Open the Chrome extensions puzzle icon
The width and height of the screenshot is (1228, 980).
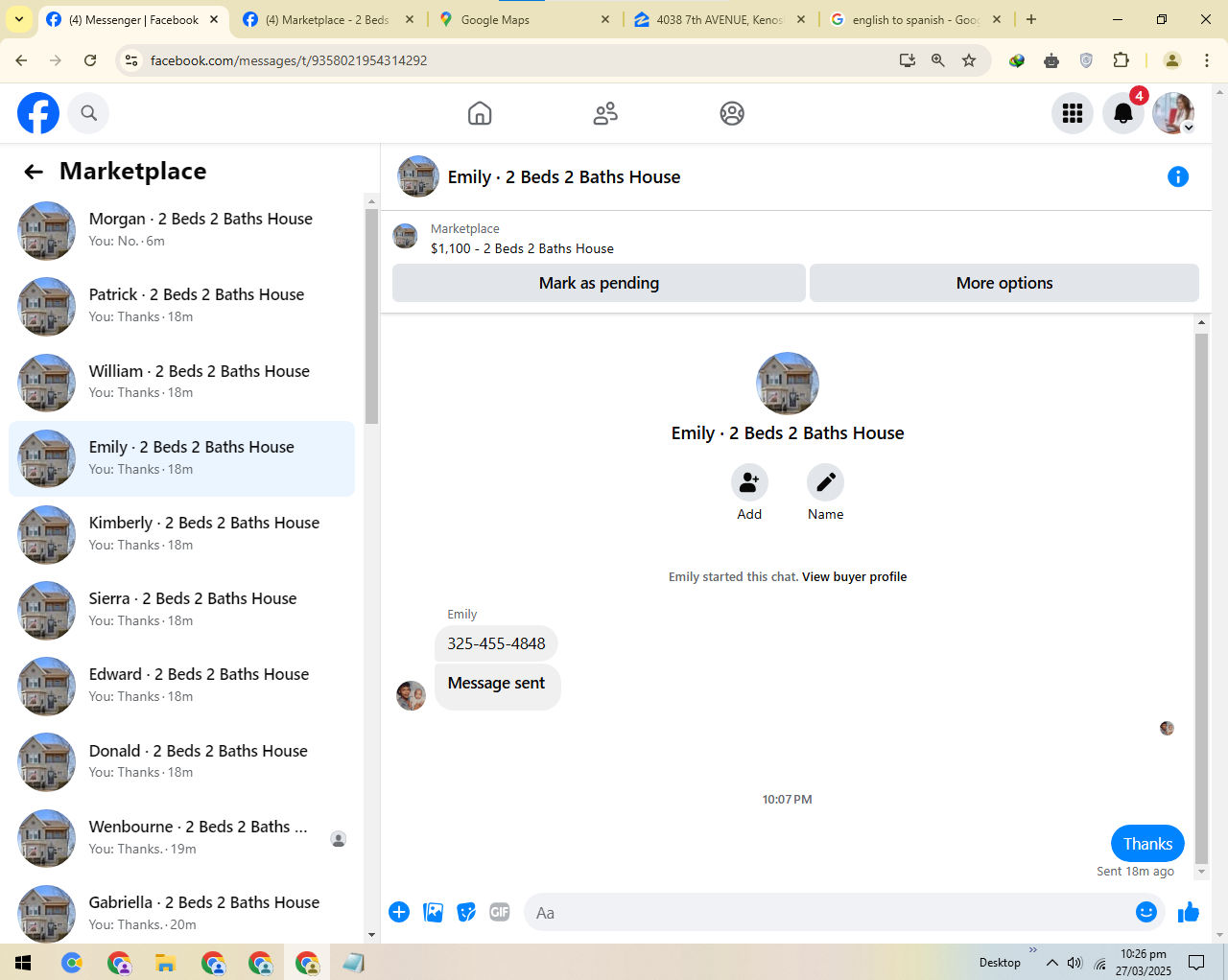(1121, 60)
